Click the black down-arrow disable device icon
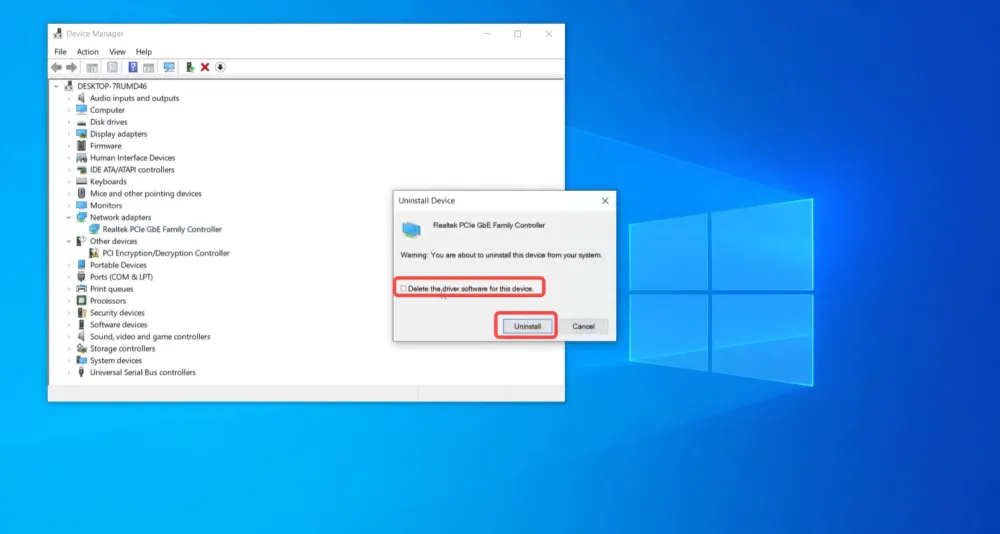This screenshot has height=534, width=1000. click(x=220, y=67)
